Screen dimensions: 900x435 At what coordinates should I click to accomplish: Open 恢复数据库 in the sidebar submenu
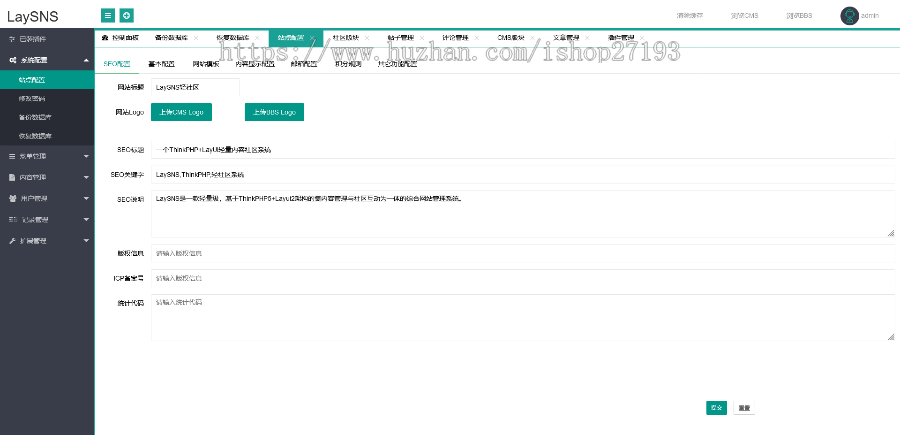[47, 137]
